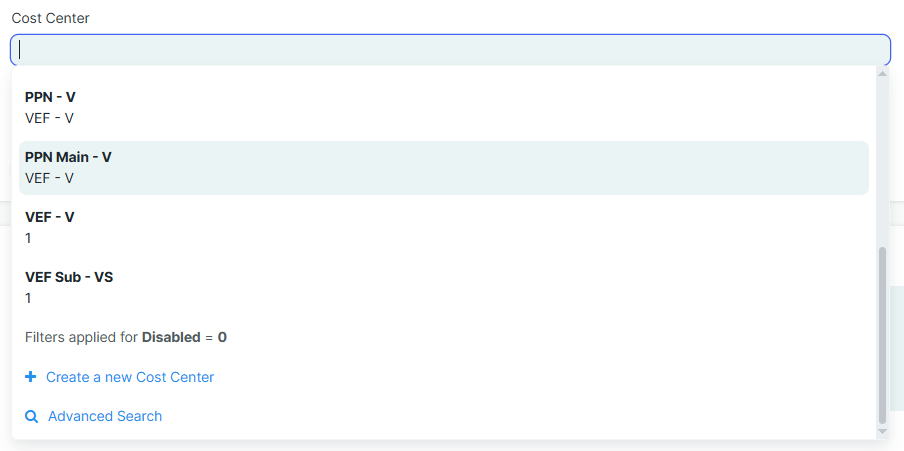Click the bold Disabled filter word
This screenshot has width=904, height=451.
coord(171,337)
